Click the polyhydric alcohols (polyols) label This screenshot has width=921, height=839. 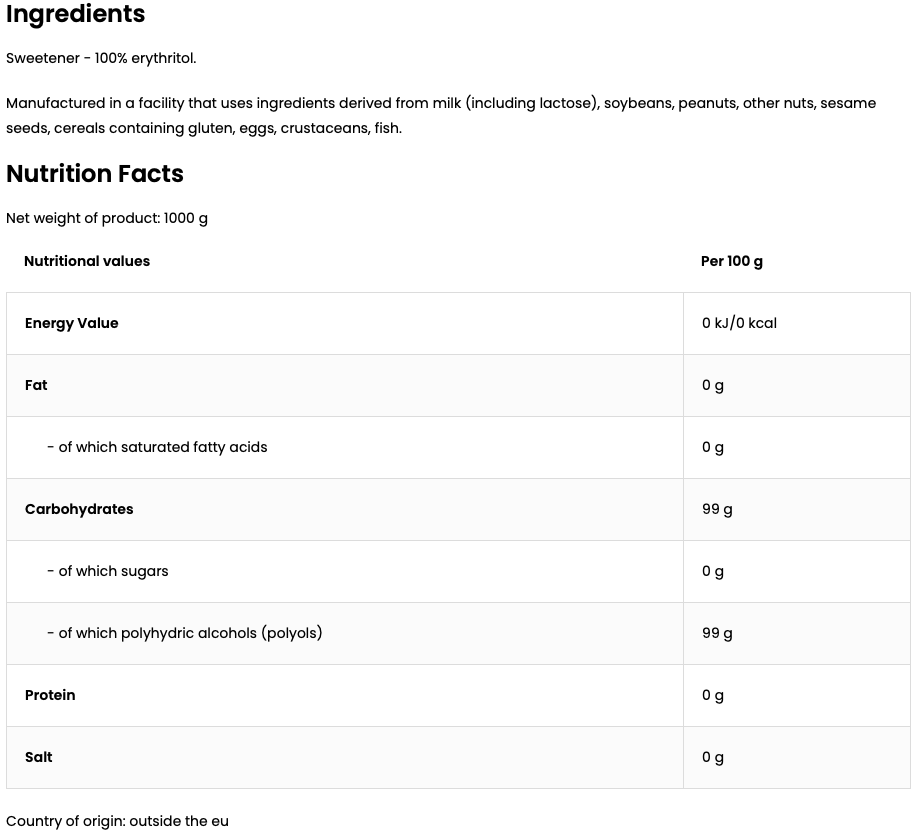pos(185,633)
